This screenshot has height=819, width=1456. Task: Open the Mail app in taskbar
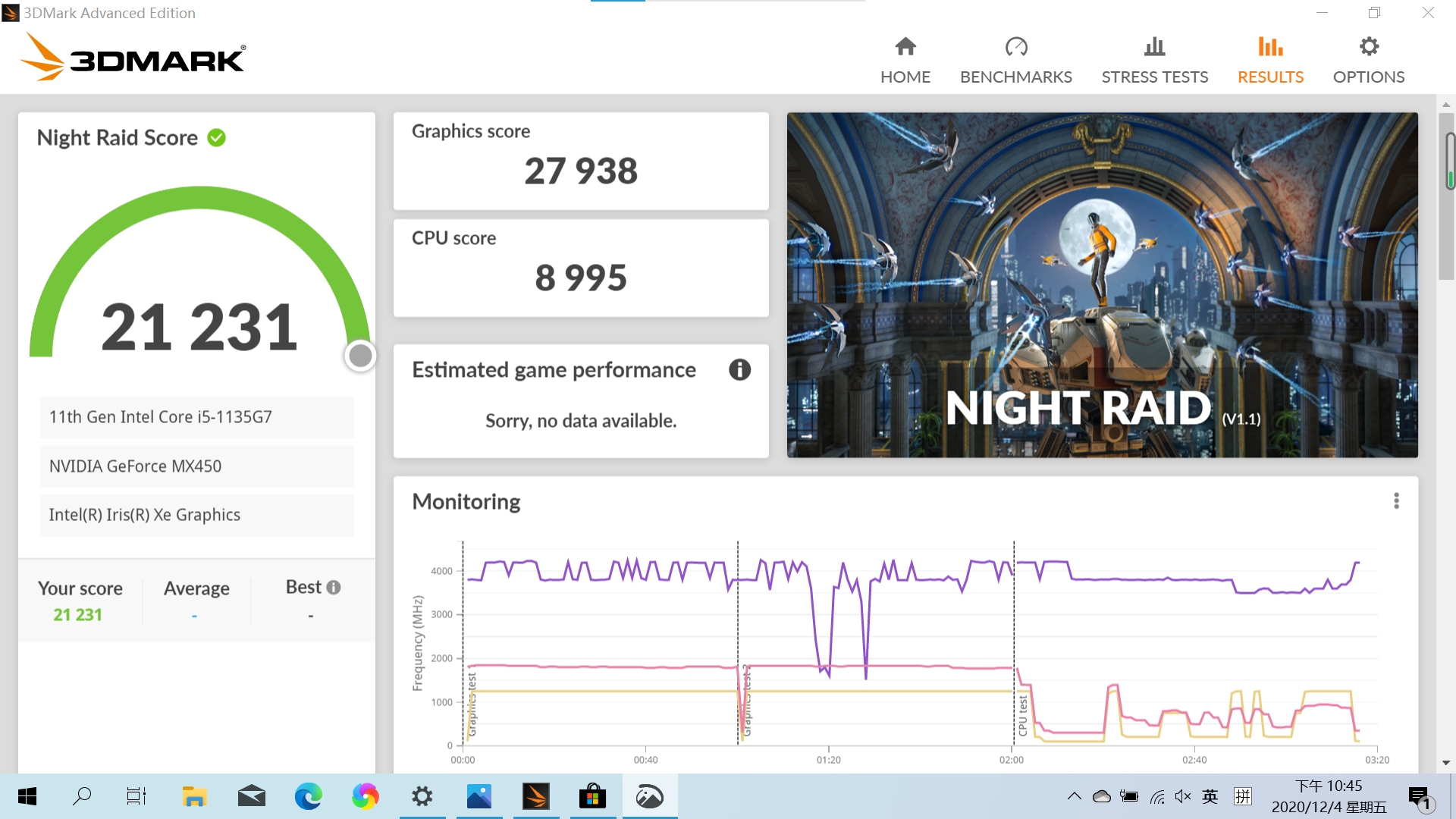251,796
